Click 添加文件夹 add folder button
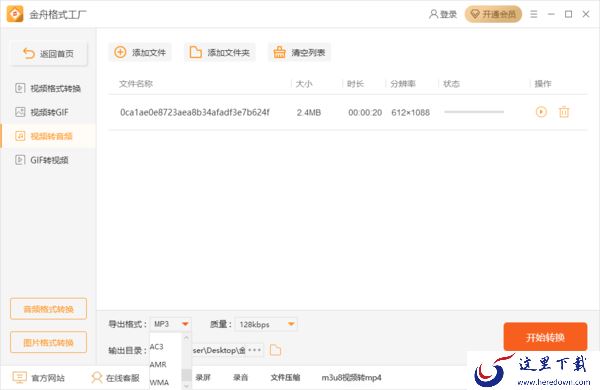This screenshot has width=600, height=390. (220, 52)
